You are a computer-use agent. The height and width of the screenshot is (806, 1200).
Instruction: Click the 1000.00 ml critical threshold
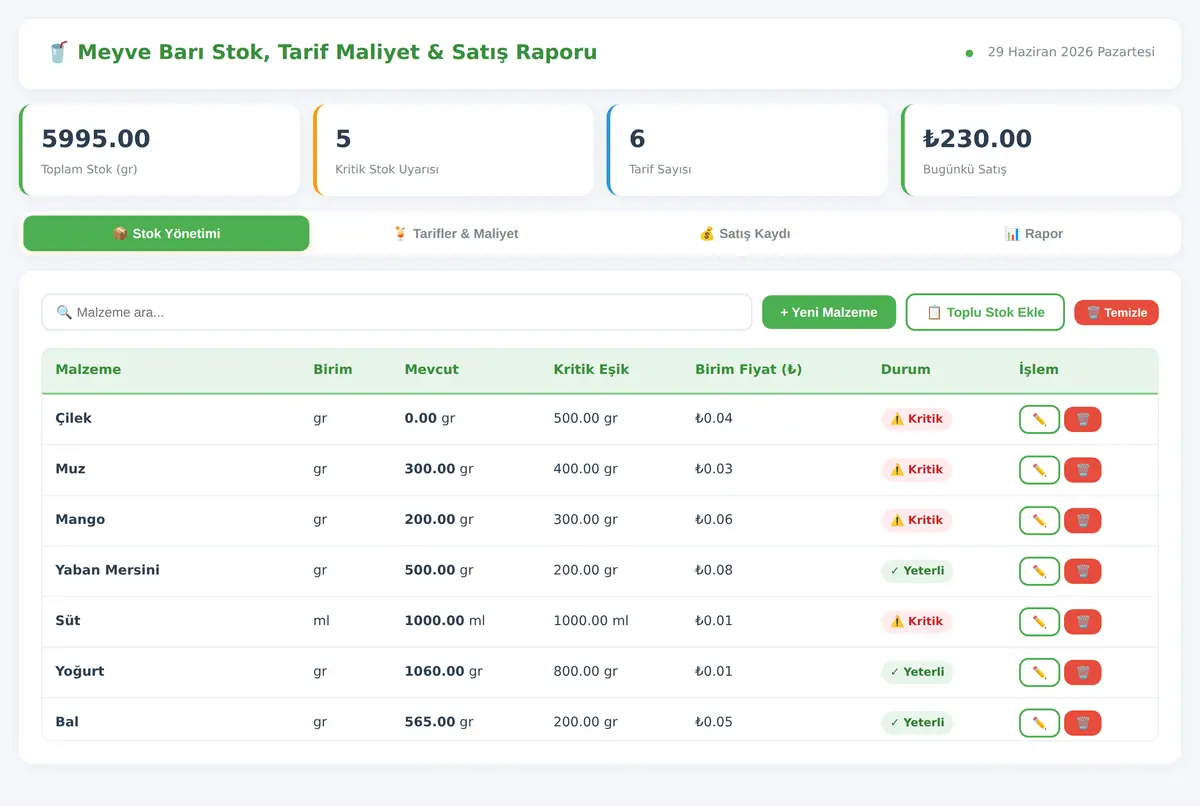coord(591,621)
